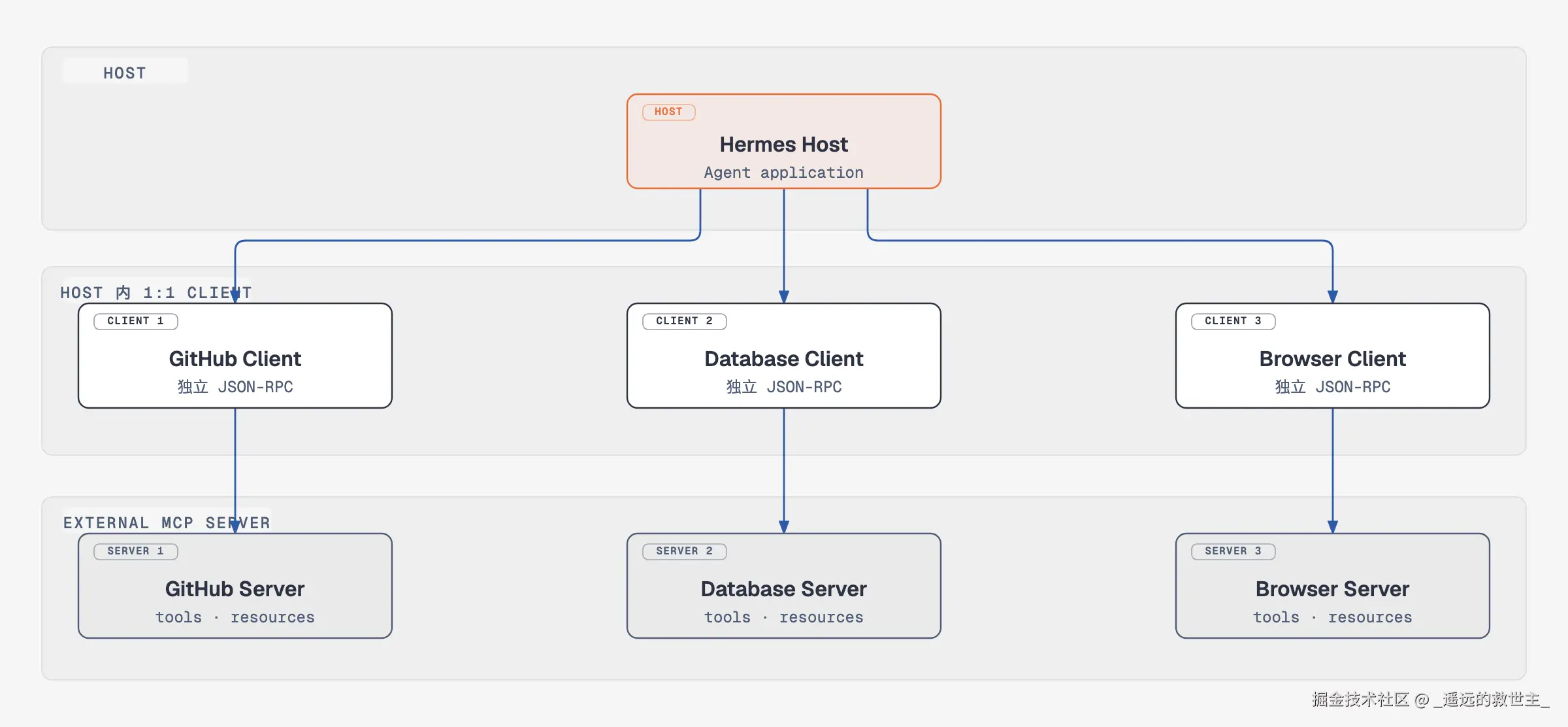
Task: Select the "Hermes Host" title
Action: coord(783,144)
